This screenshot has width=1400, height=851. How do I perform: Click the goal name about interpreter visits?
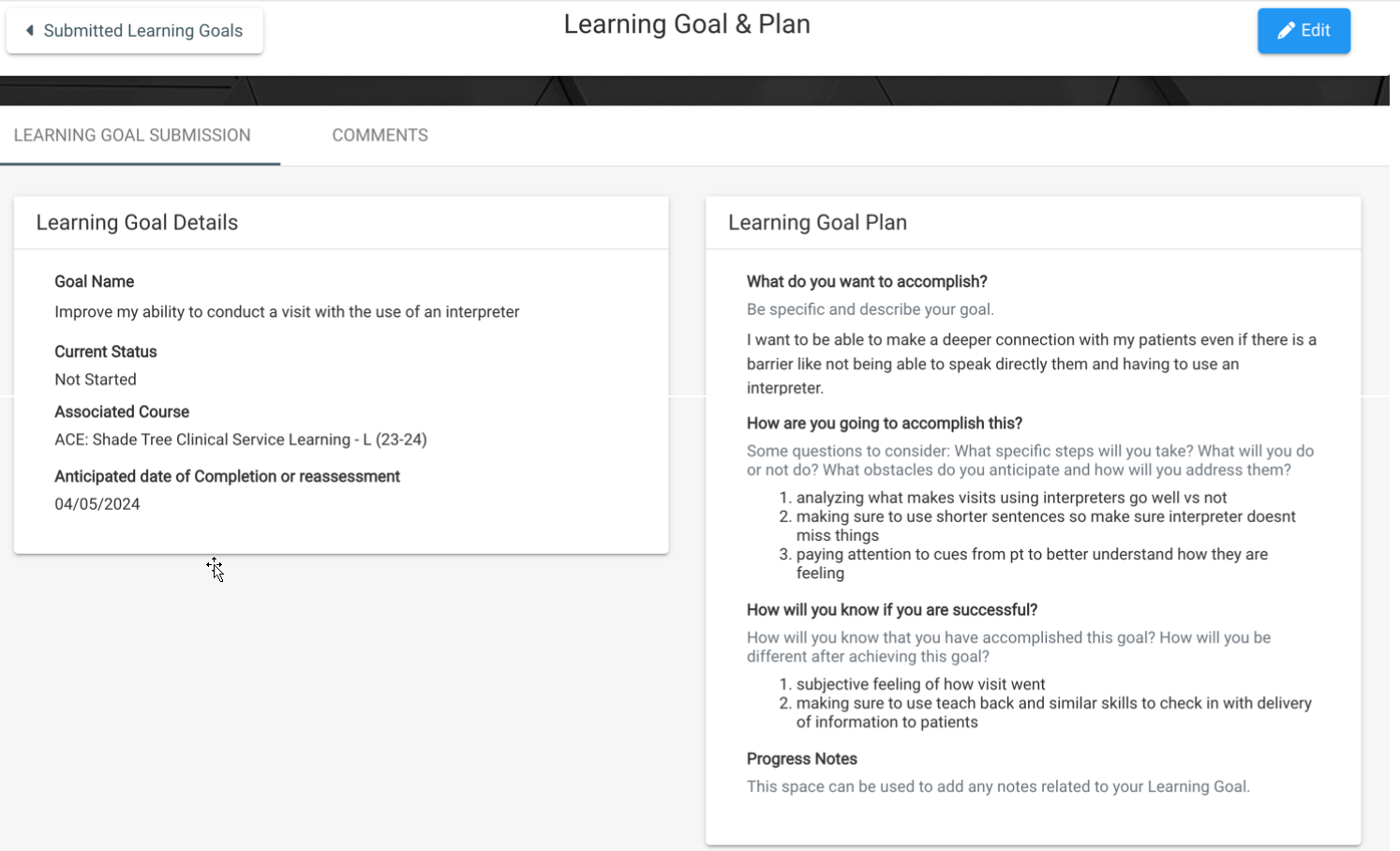(x=287, y=312)
